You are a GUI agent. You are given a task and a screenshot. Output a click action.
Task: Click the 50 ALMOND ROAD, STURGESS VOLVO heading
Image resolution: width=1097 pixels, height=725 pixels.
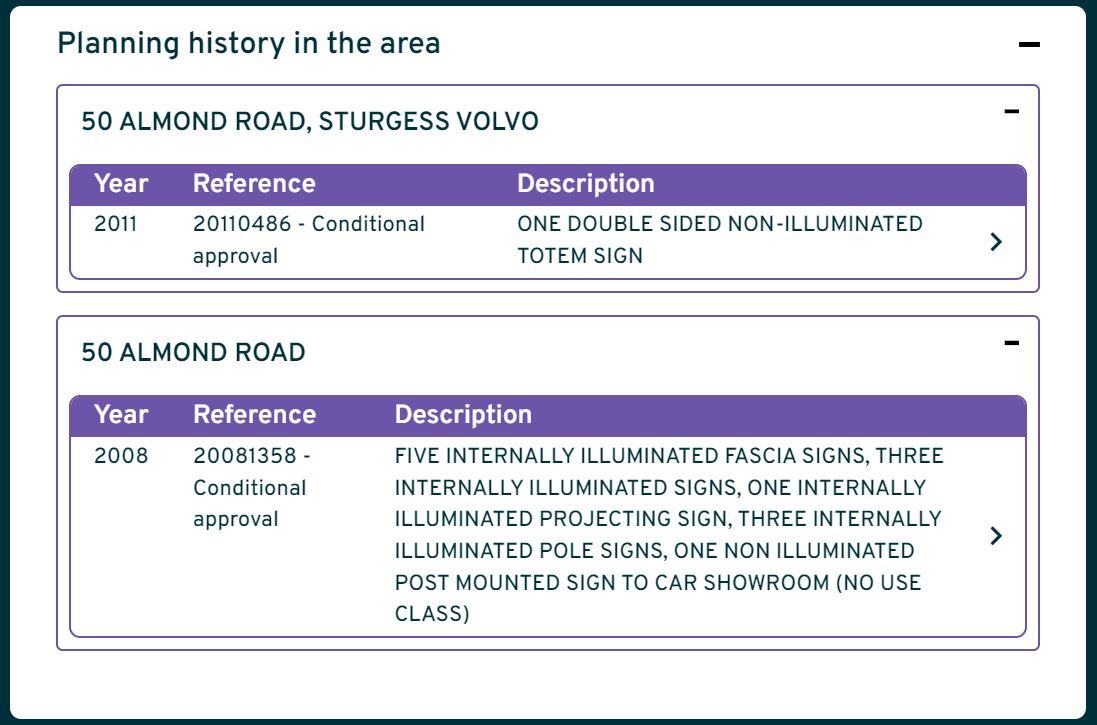tap(310, 122)
